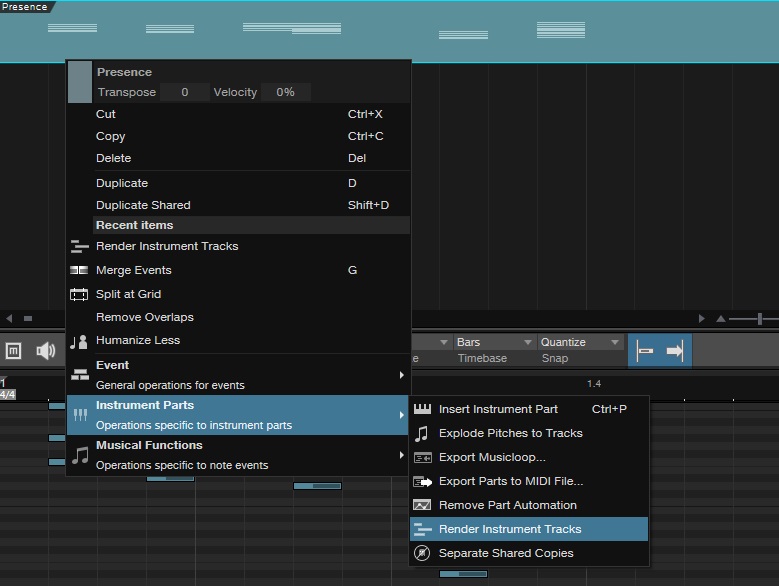
Task: Click the Musical Functions note icon
Action: point(80,455)
